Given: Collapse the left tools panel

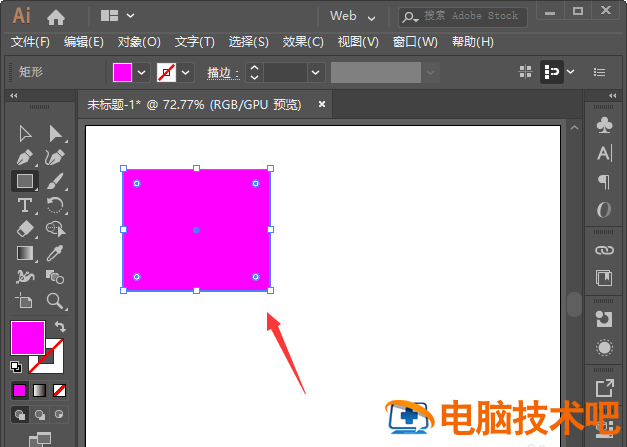Looking at the screenshot, I should [14, 96].
